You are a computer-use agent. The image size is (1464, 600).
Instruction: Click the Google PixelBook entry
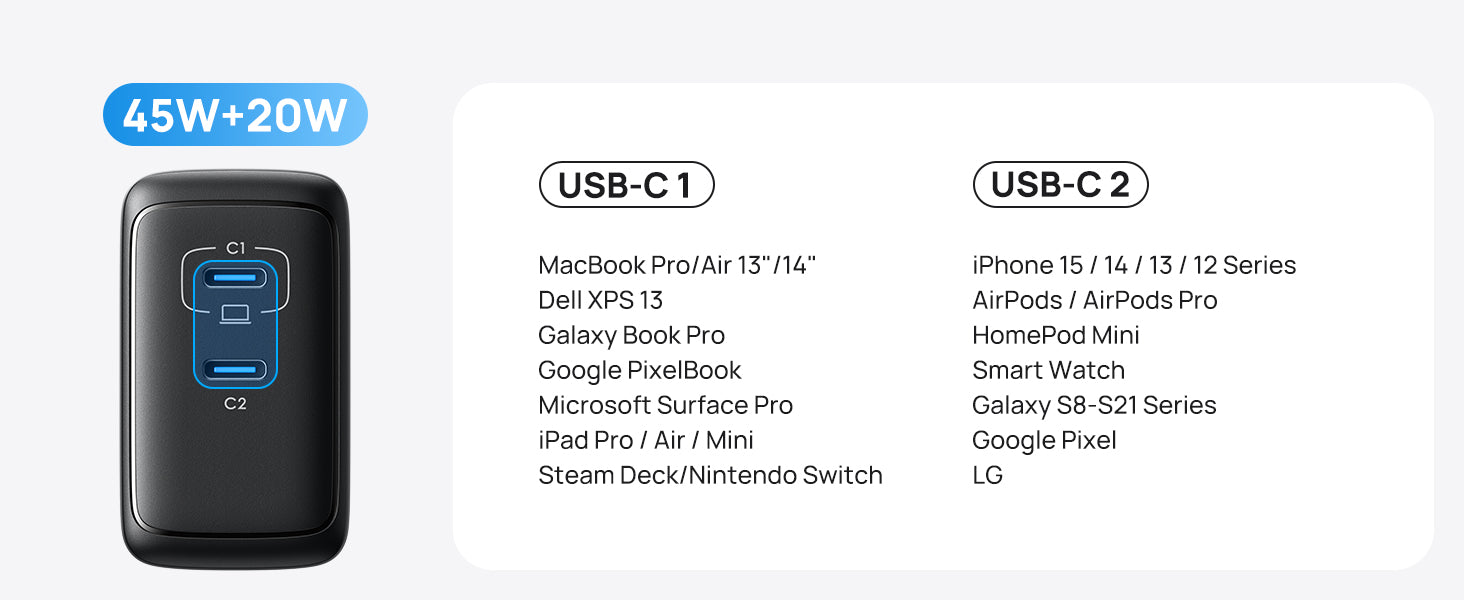point(639,370)
